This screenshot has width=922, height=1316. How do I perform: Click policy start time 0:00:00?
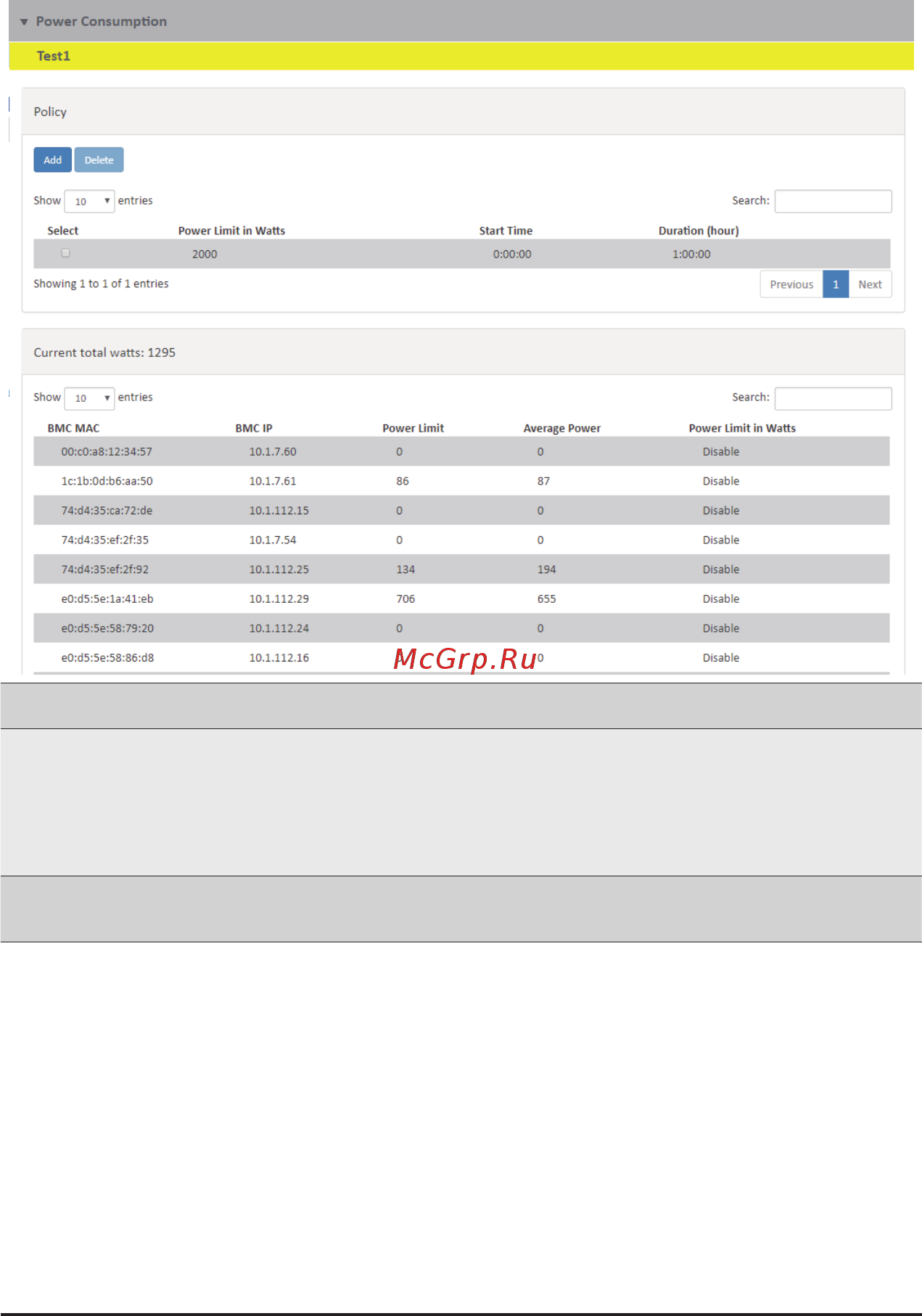tap(512, 254)
